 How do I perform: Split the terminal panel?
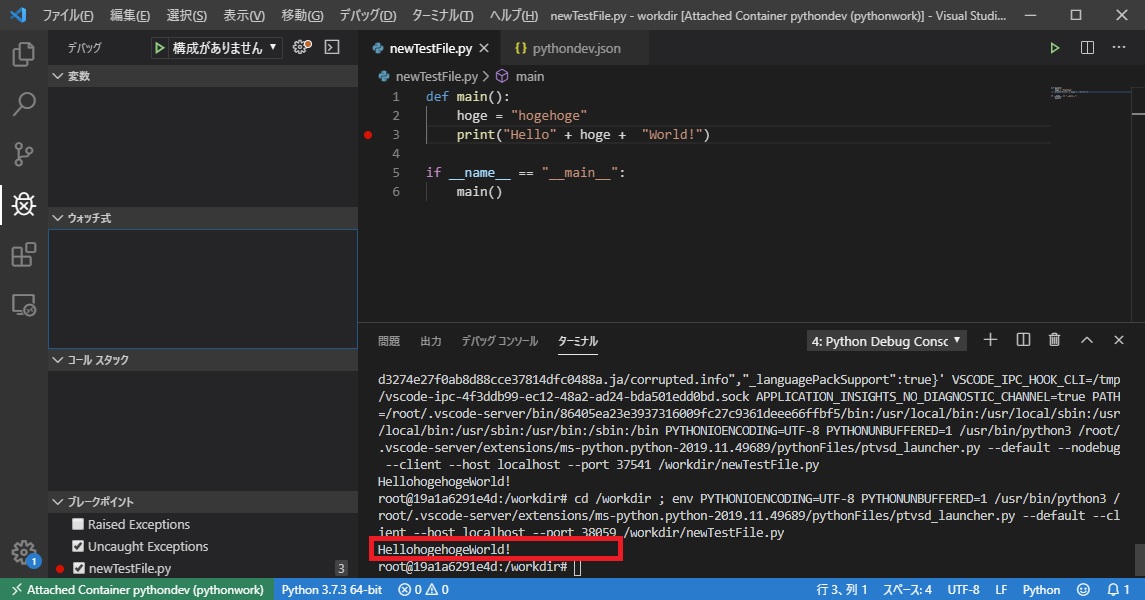[1023, 339]
